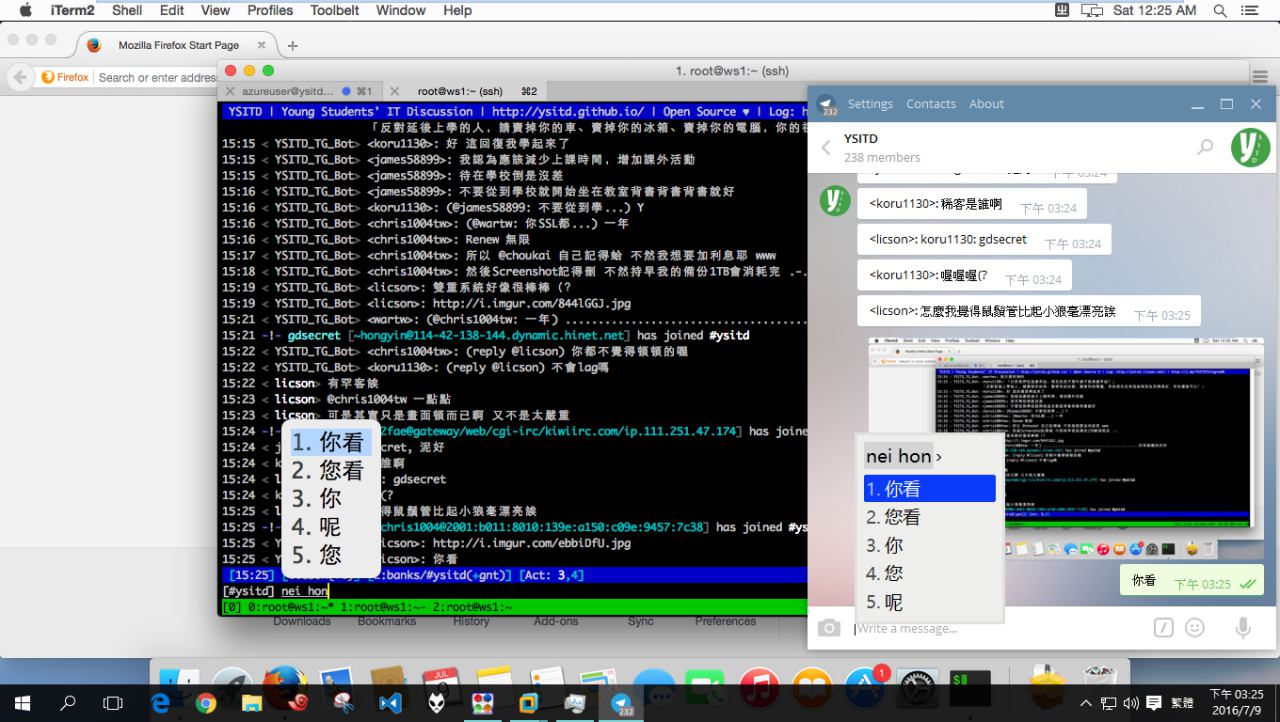Open the YSITD green group avatar
Image resolution: width=1280 pixels, height=722 pixels.
click(1249, 147)
